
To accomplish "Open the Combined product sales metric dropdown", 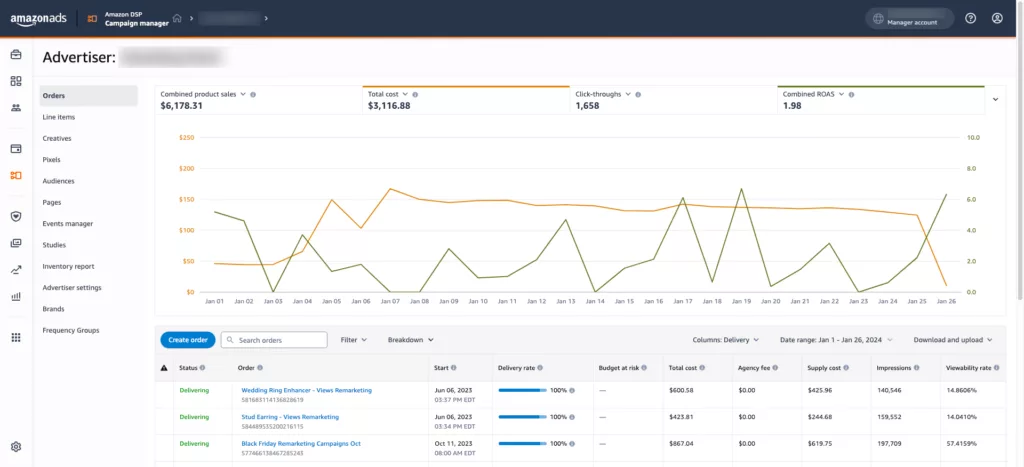I will [243, 94].
